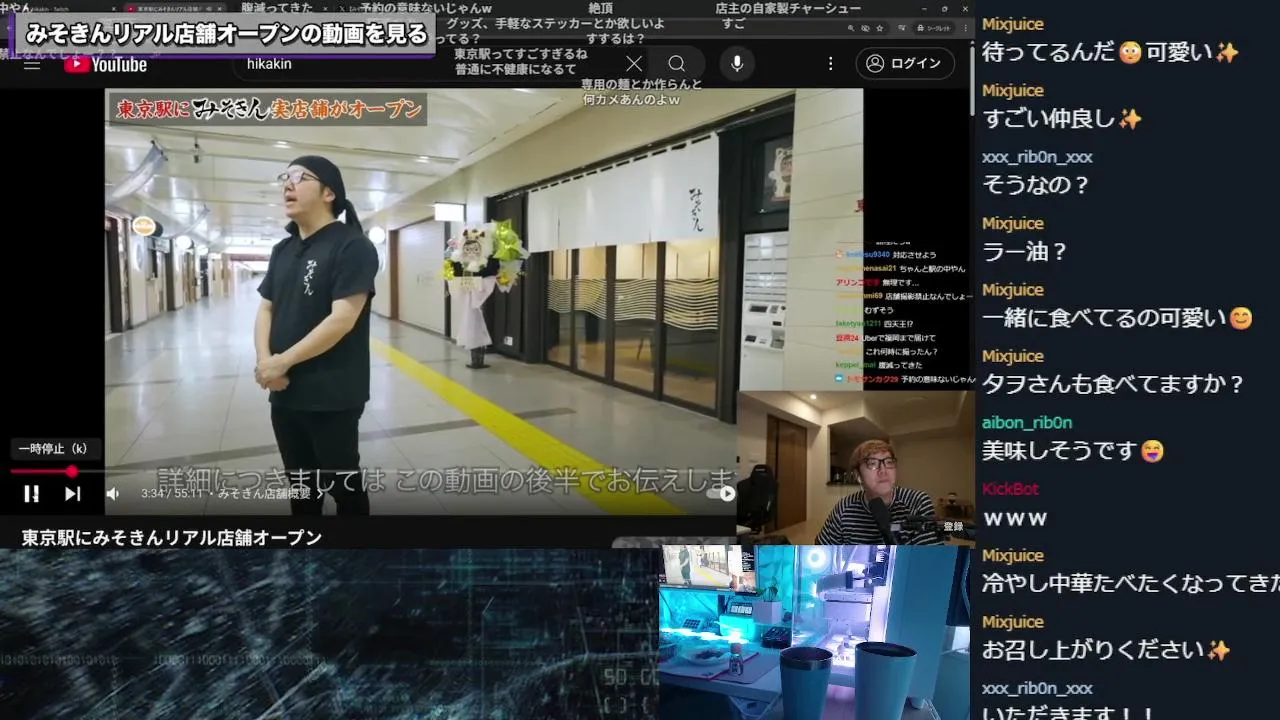The width and height of the screenshot is (1280, 720).
Task: Expand the みそきん店舗概要 chapter list
Action: click(270, 493)
